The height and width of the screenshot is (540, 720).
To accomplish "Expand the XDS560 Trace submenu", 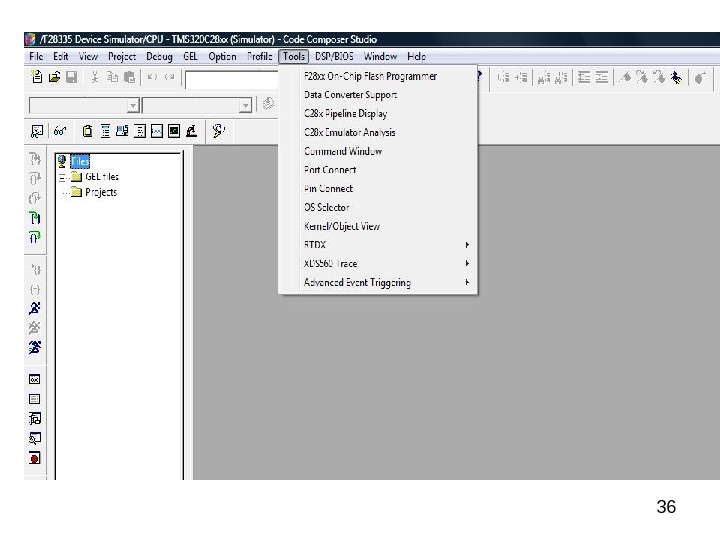I will click(378, 264).
